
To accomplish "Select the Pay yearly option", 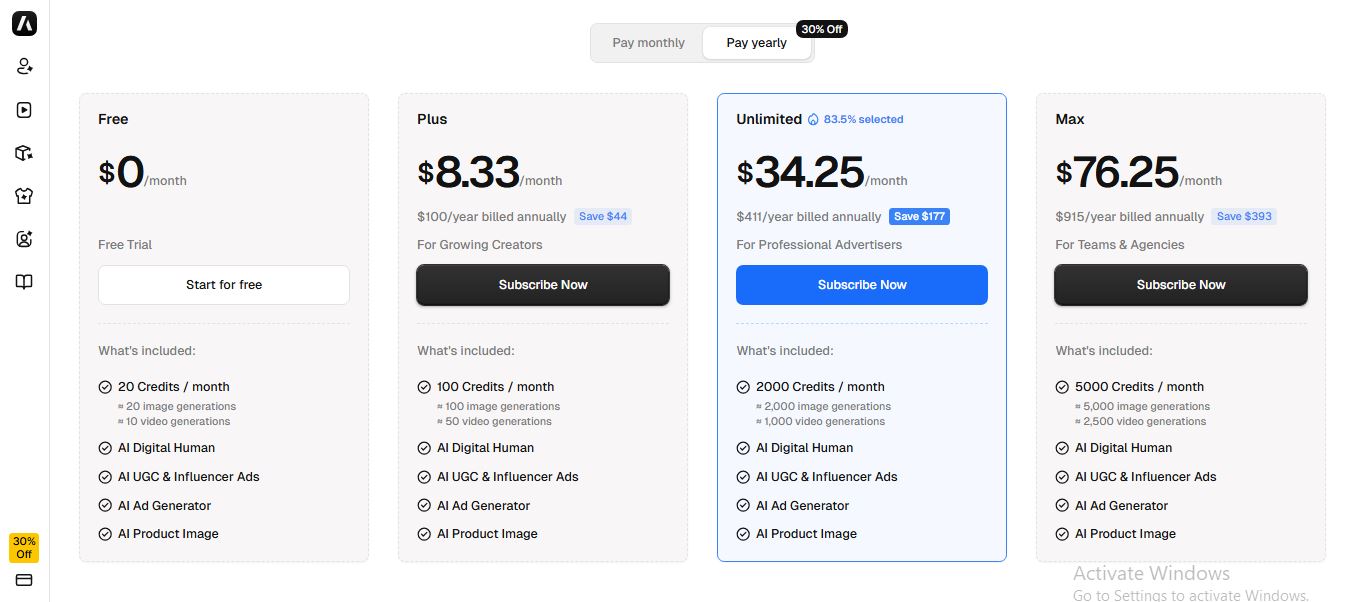I will [x=756, y=43].
